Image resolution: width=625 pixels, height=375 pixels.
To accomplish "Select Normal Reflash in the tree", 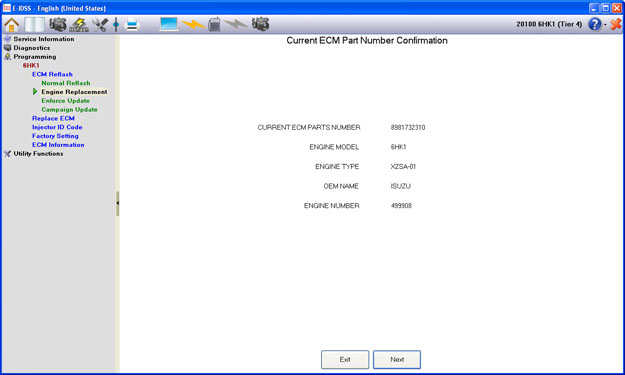I will point(66,83).
